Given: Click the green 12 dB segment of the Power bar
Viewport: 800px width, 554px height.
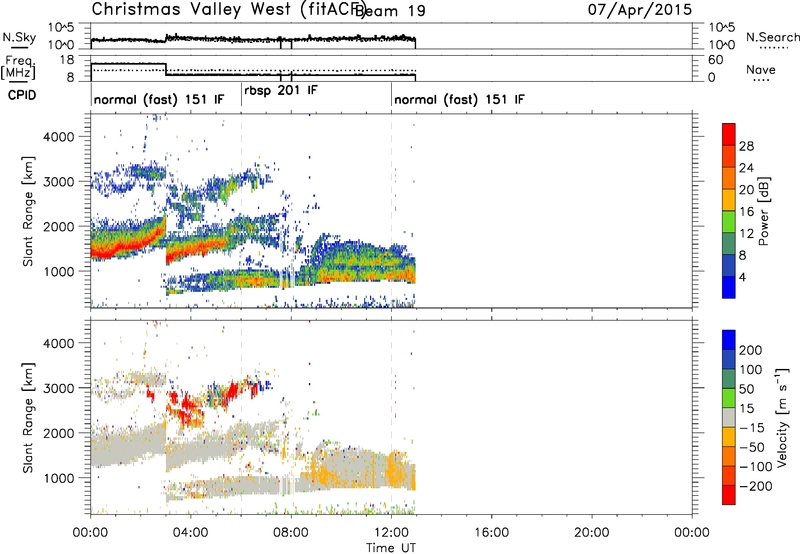Looking at the screenshot, I should click(x=729, y=221).
